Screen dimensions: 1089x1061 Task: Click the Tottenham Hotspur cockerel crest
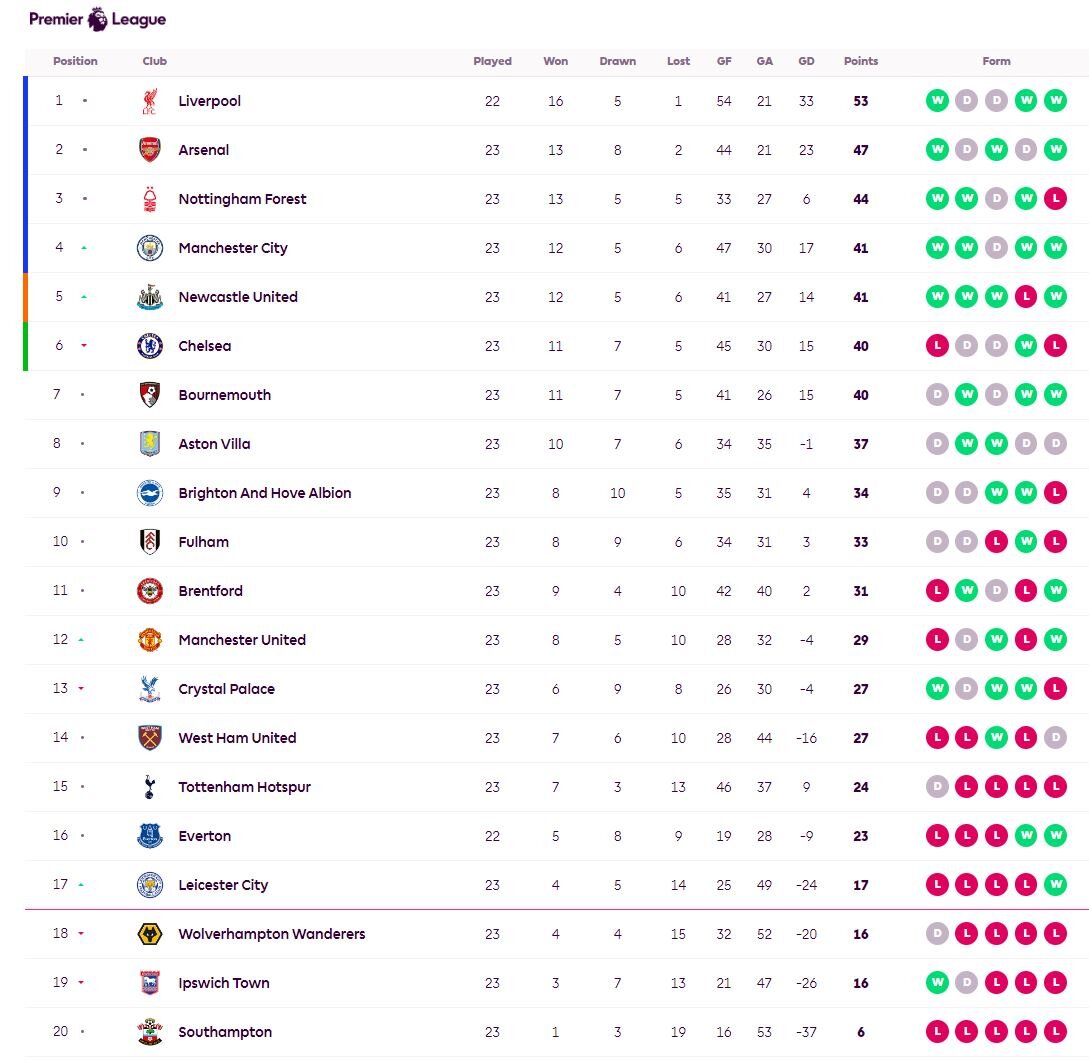(150, 787)
